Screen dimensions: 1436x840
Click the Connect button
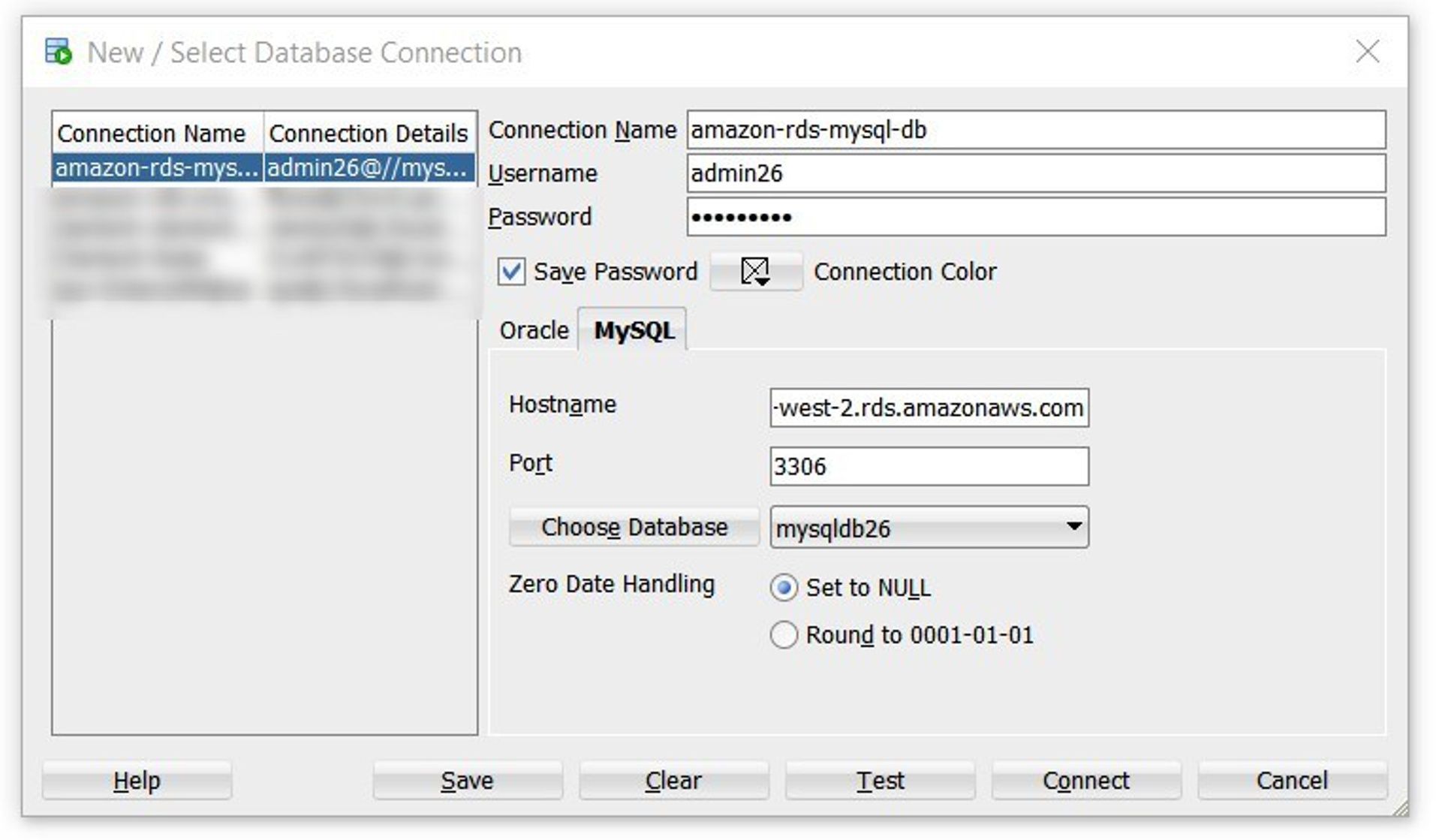(1086, 781)
